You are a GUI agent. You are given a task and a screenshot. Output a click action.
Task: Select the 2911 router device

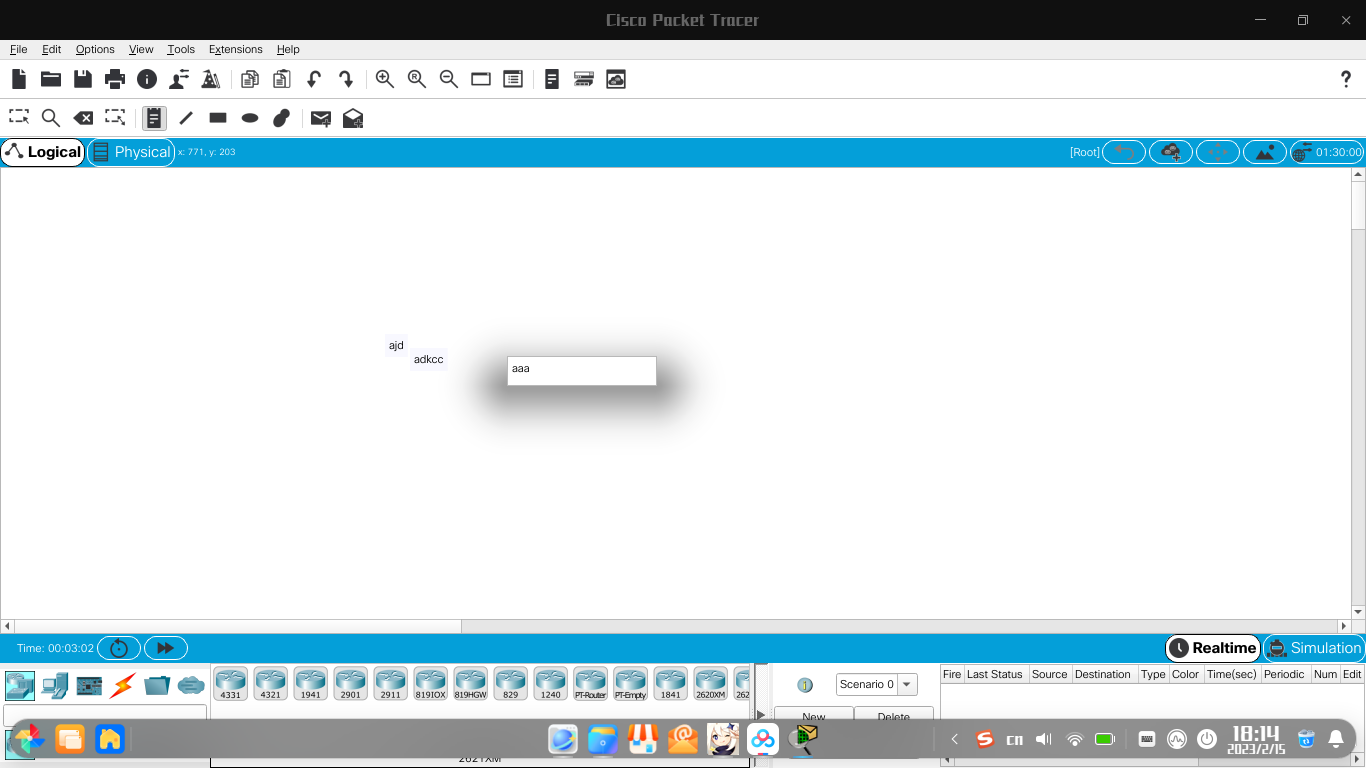click(390, 683)
